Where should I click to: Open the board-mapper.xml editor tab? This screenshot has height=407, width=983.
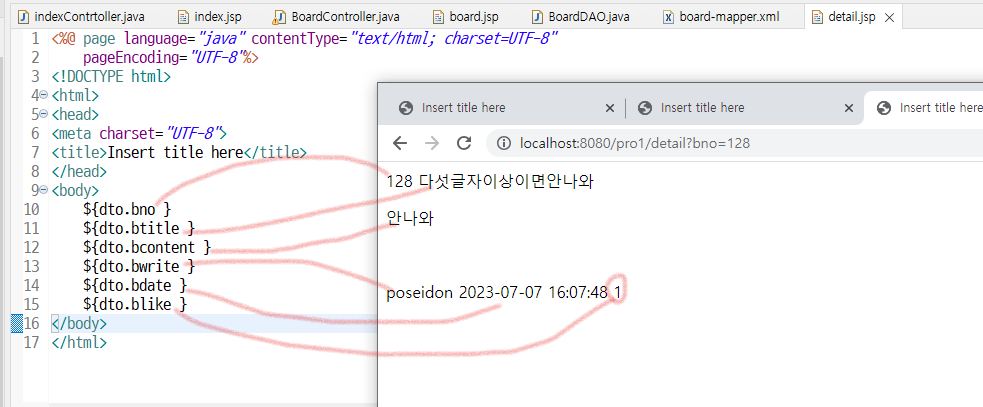point(721,16)
